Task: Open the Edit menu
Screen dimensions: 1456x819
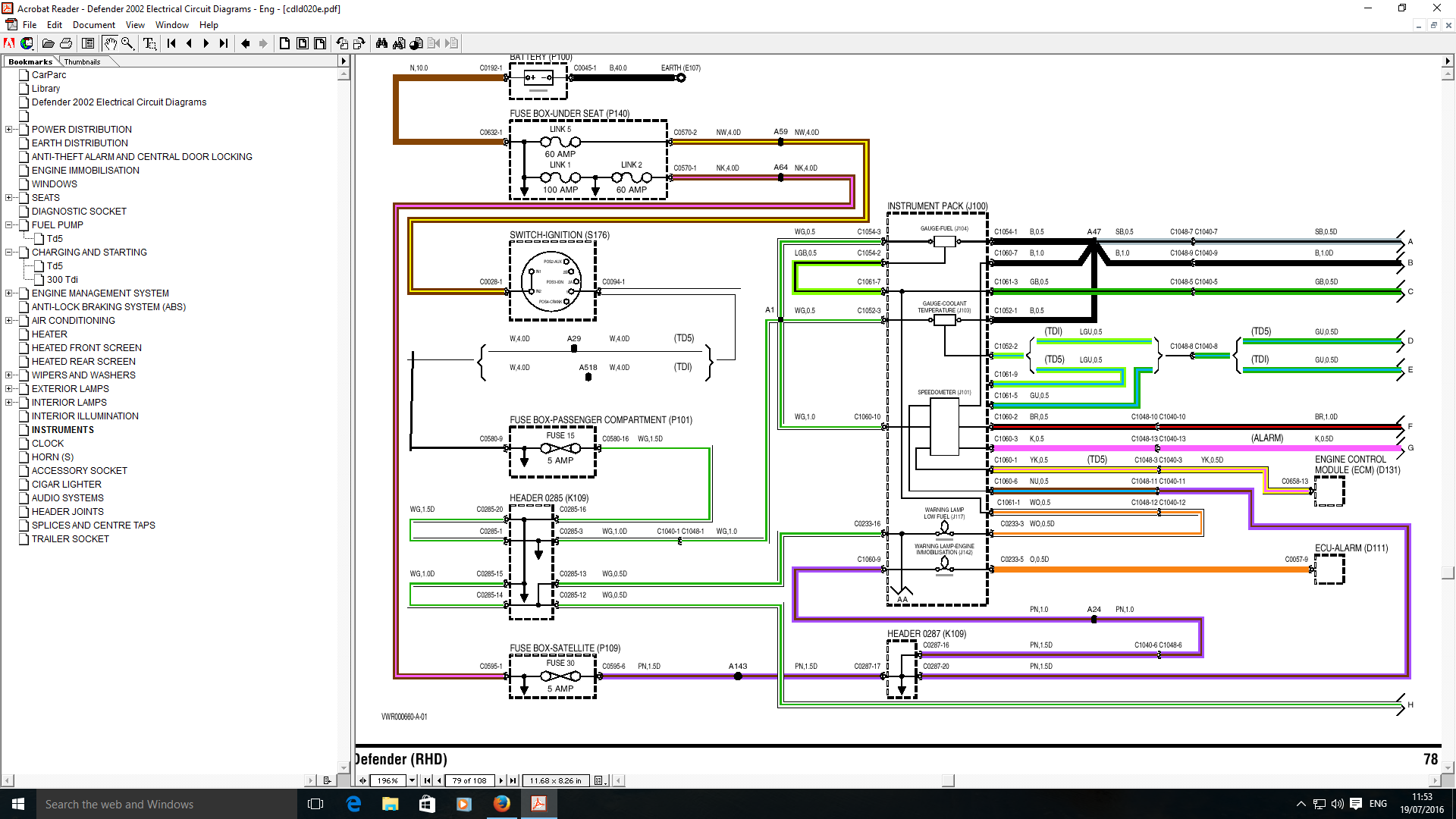Action: [x=55, y=25]
